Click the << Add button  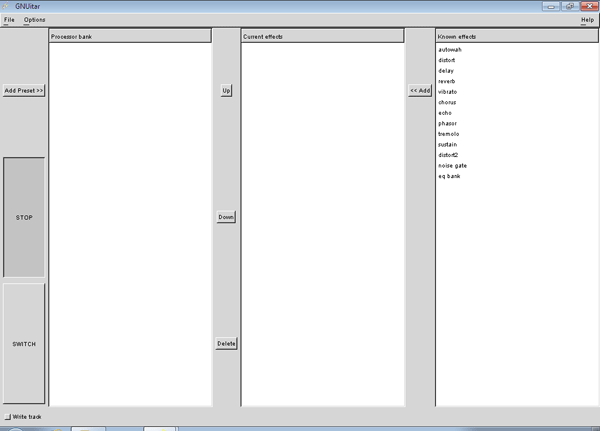[x=420, y=90]
